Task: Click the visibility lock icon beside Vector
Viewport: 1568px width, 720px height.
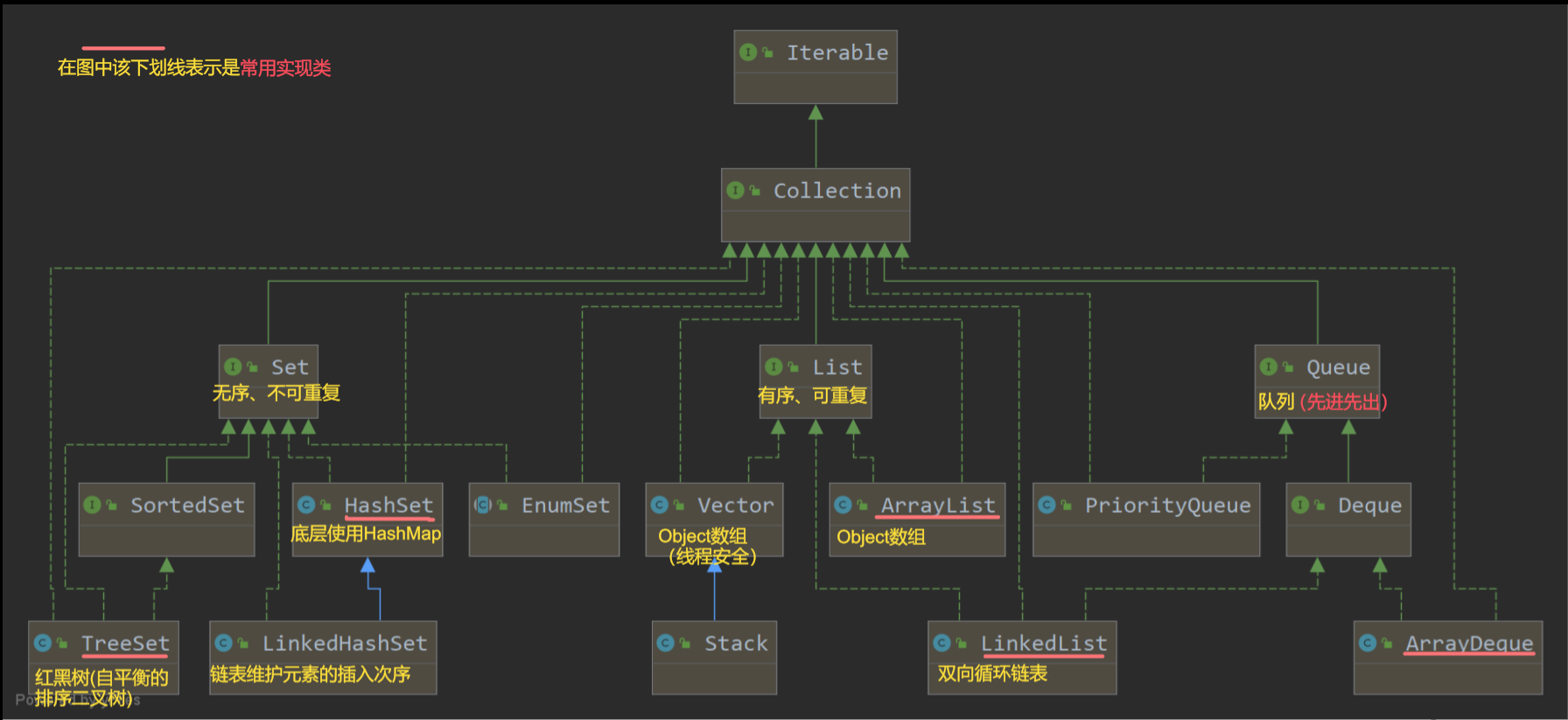Action: pos(678,505)
